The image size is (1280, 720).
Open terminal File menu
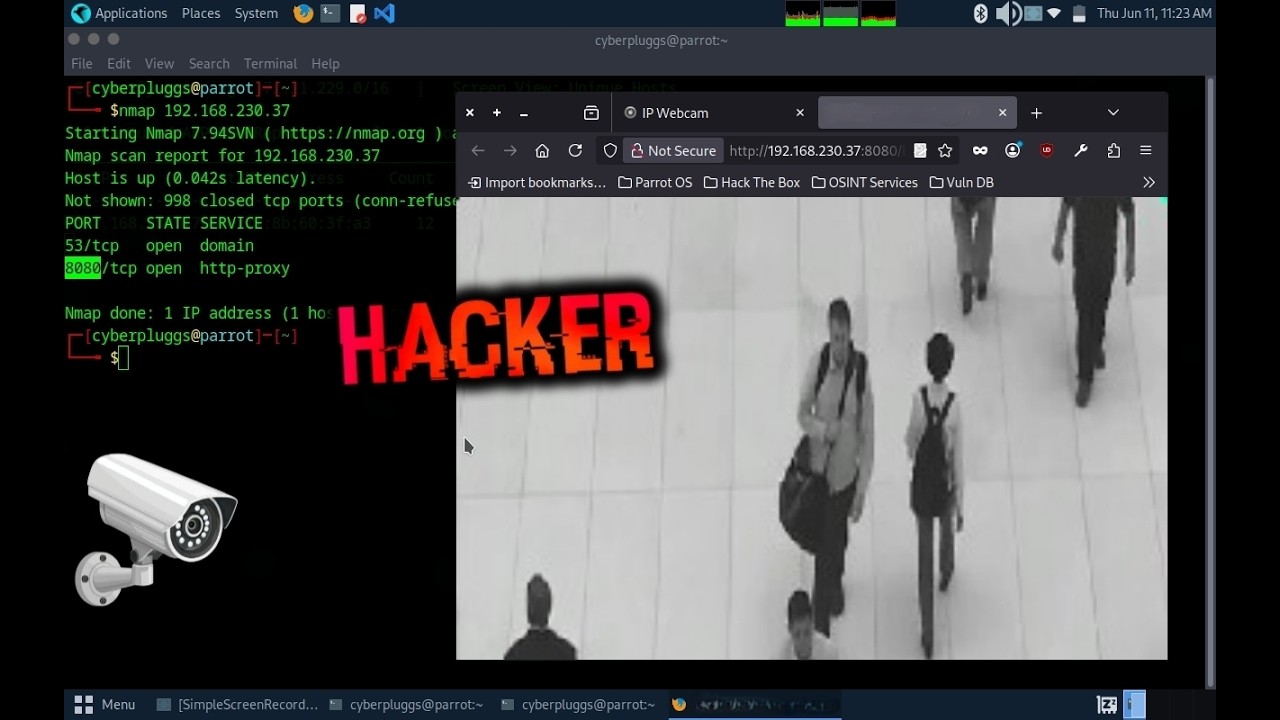coord(82,63)
